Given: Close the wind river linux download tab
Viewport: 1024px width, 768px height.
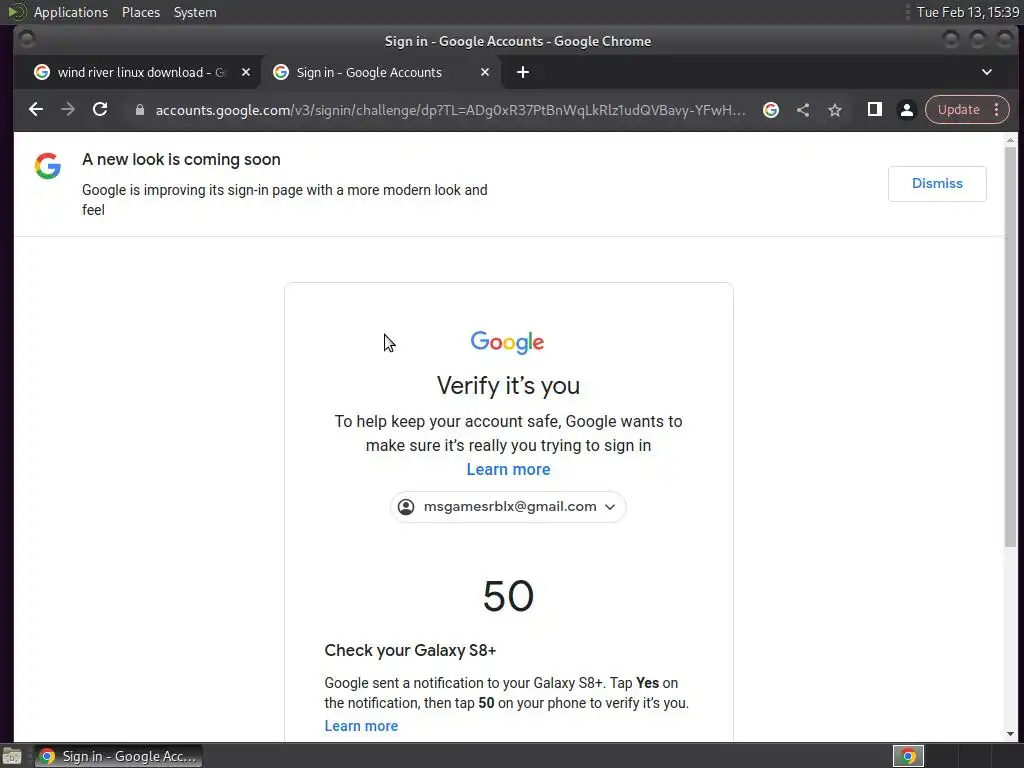Looking at the screenshot, I should click(x=246, y=72).
